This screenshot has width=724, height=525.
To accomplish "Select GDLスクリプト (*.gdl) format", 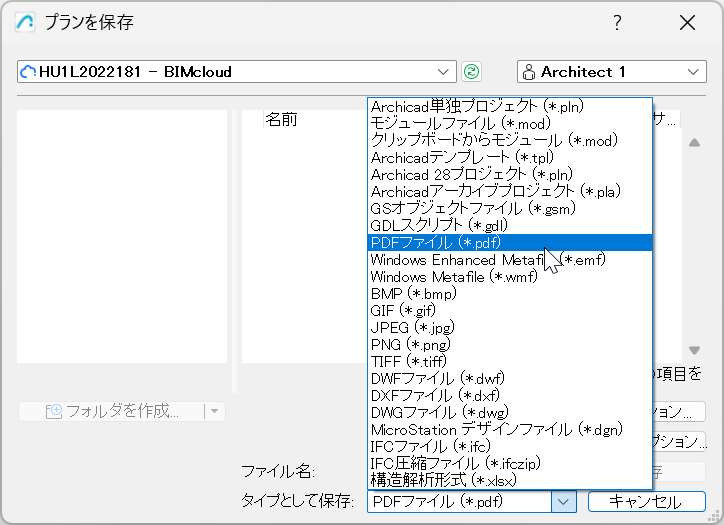I will pyautogui.click(x=510, y=225).
